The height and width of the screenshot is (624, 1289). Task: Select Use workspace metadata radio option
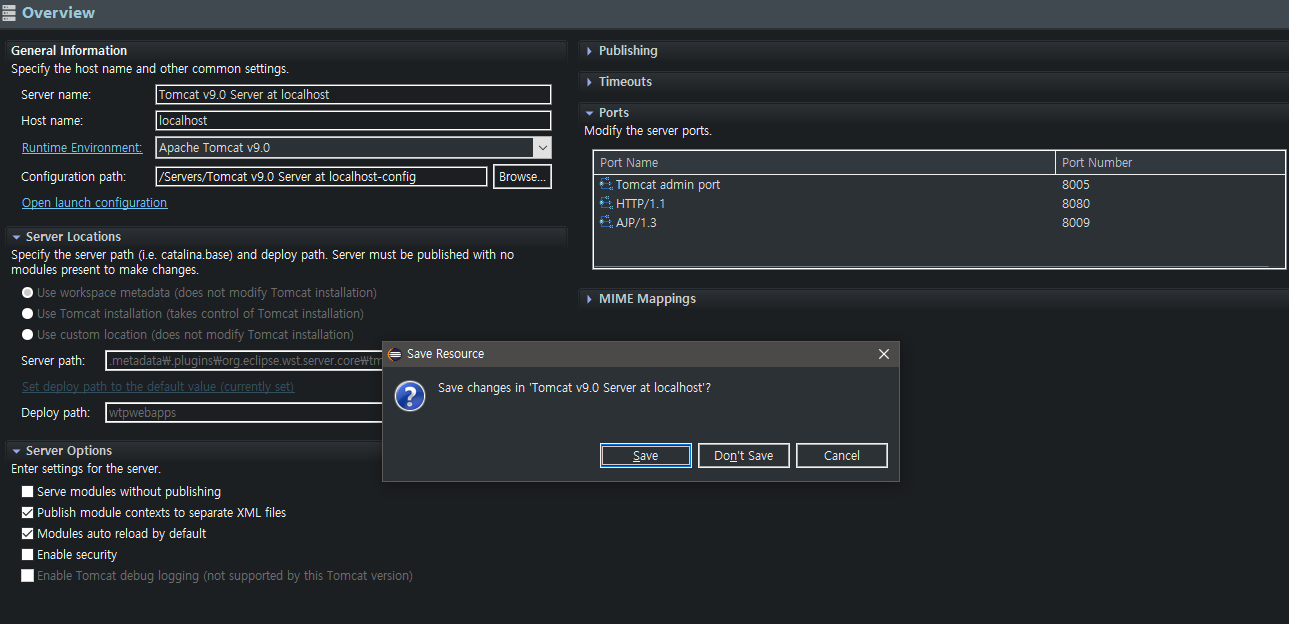28,293
